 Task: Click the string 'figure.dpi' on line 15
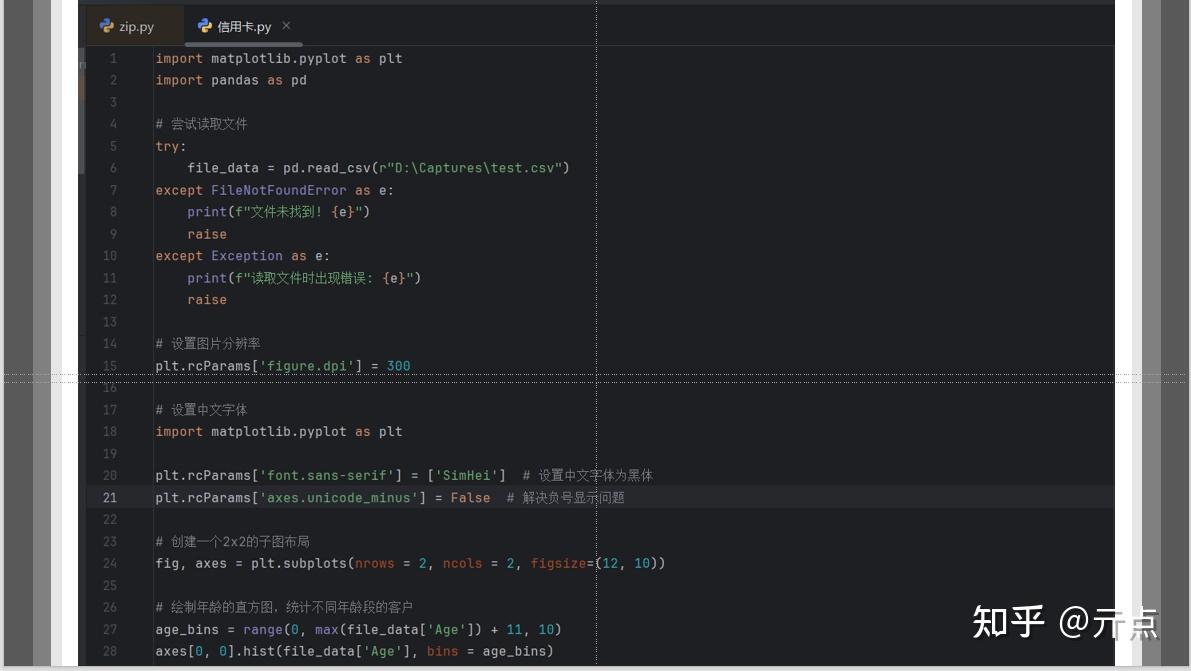(307, 366)
